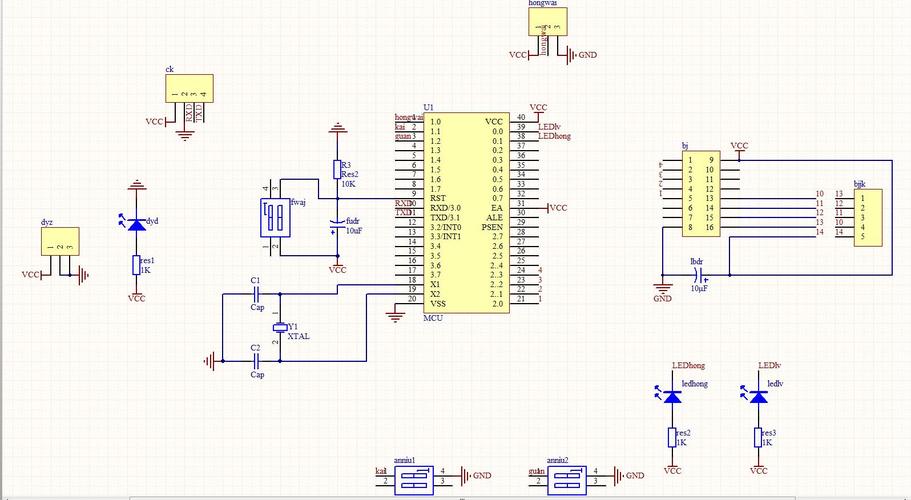Click the RXD/3.0 pin label
The image size is (911, 500).
tap(445, 208)
